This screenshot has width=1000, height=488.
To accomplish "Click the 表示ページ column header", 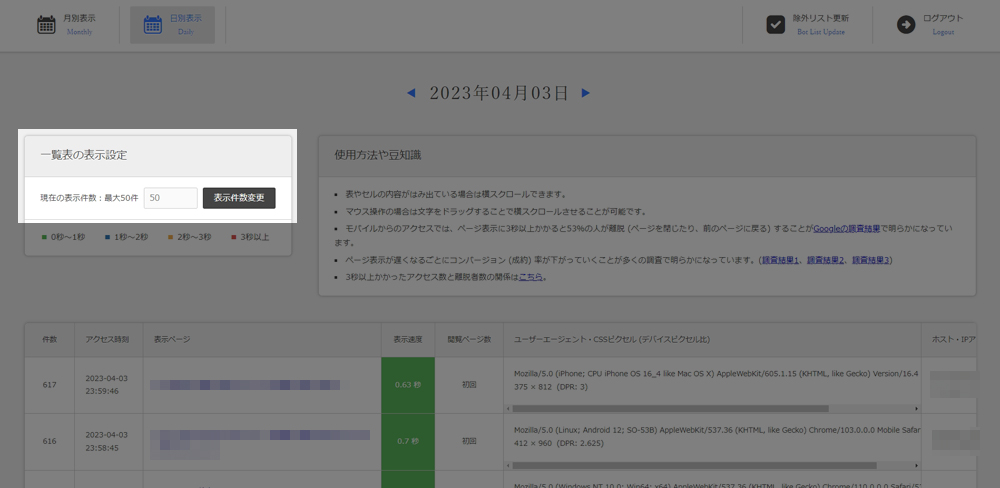I will pos(262,339).
